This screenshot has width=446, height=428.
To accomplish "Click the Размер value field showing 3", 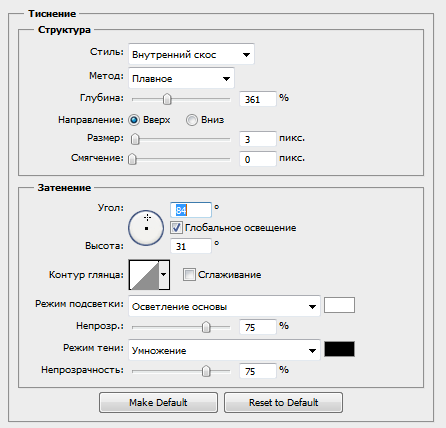I will pos(258,139).
